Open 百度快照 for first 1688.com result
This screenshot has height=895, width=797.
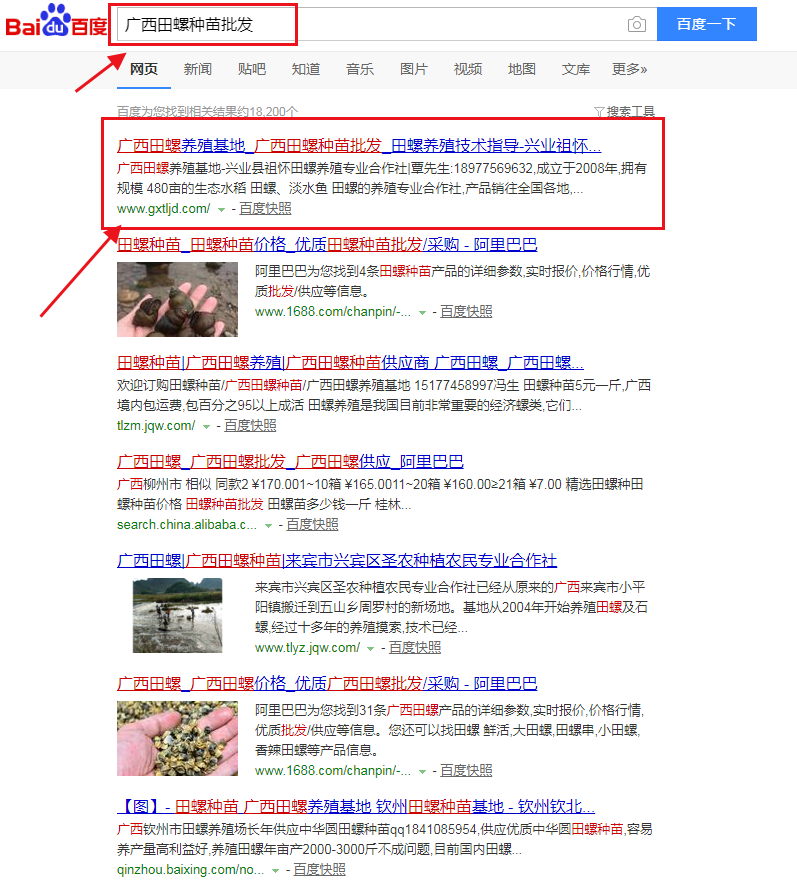(466, 311)
